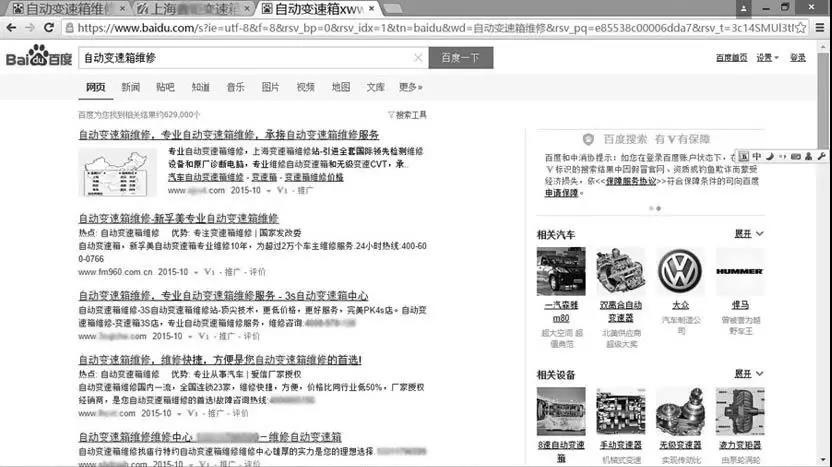The width and height of the screenshot is (832, 467).
Task: Click the V1 badge under the fm960.com.cn result
Action: [210, 272]
